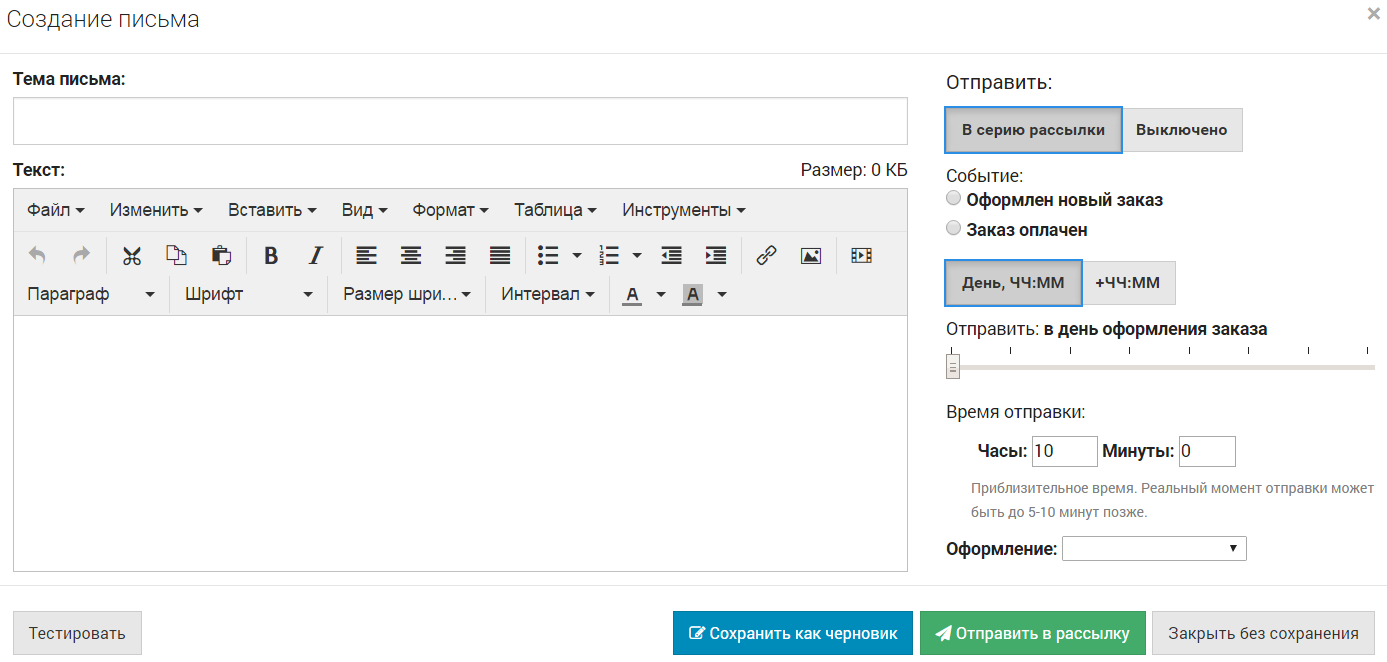Click the Increase indent icon

click(715, 255)
